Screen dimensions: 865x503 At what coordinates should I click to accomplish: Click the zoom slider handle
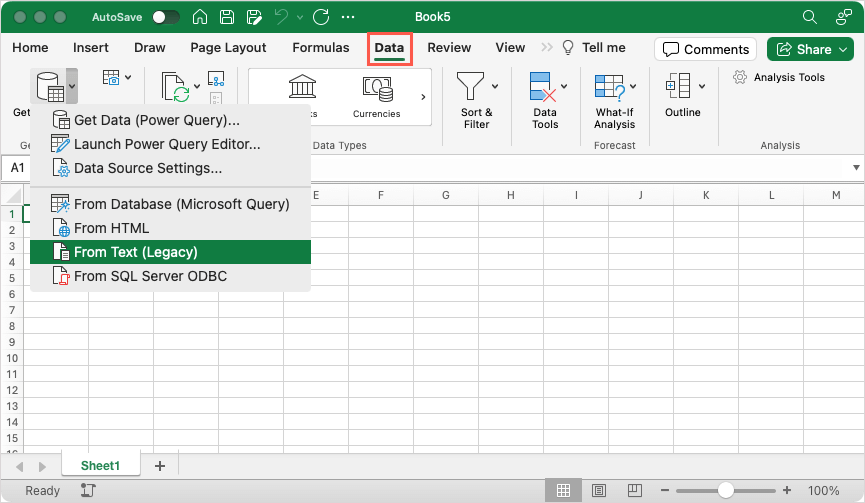(726, 491)
